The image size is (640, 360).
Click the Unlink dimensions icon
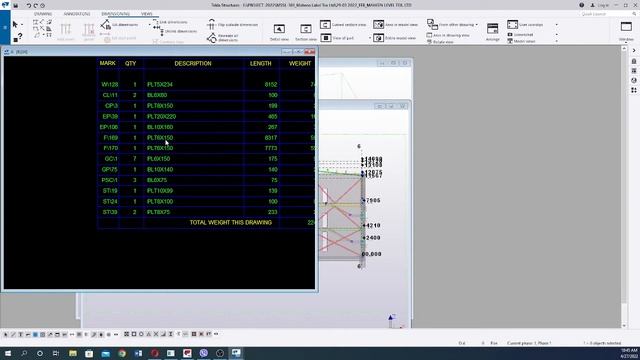coord(162,31)
